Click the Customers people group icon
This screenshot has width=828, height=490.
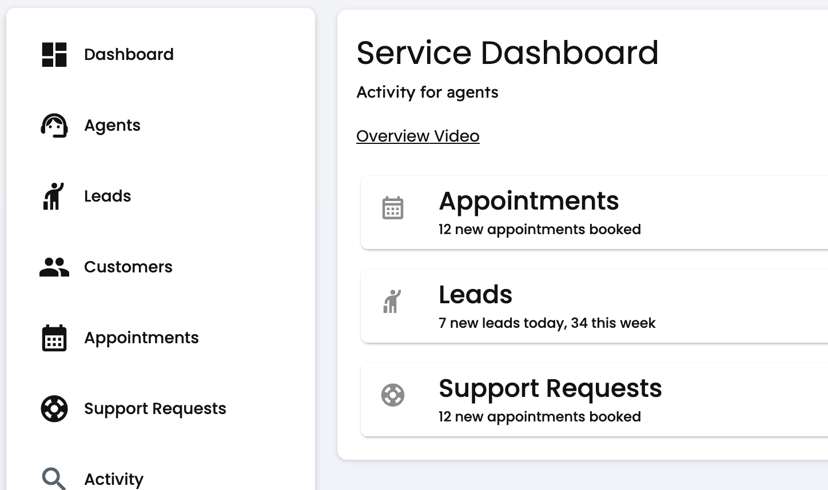click(54, 267)
